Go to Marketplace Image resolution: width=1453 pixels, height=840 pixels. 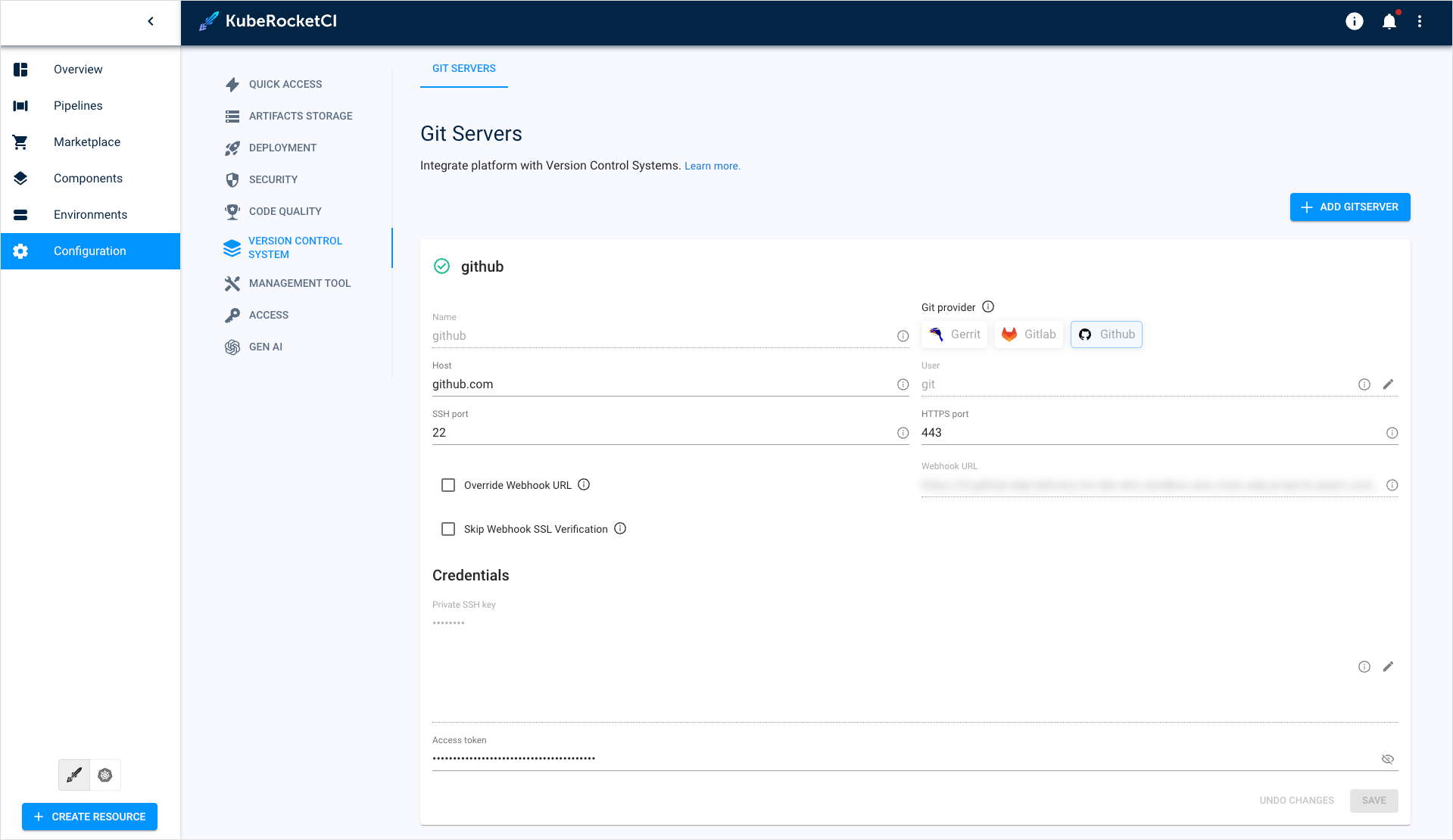click(90, 142)
